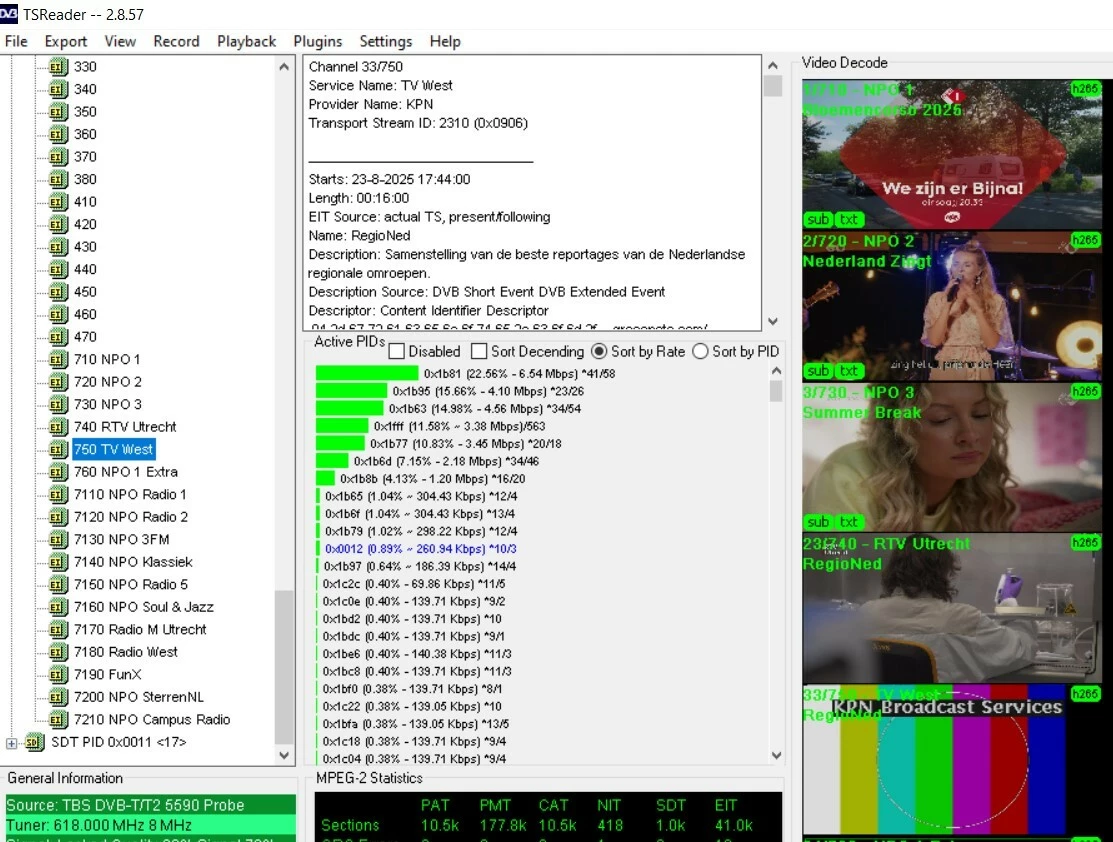1113x842 pixels.
Task: Select PID 0x1b81 bar at 22.56%
Action: pyautogui.click(x=367, y=373)
